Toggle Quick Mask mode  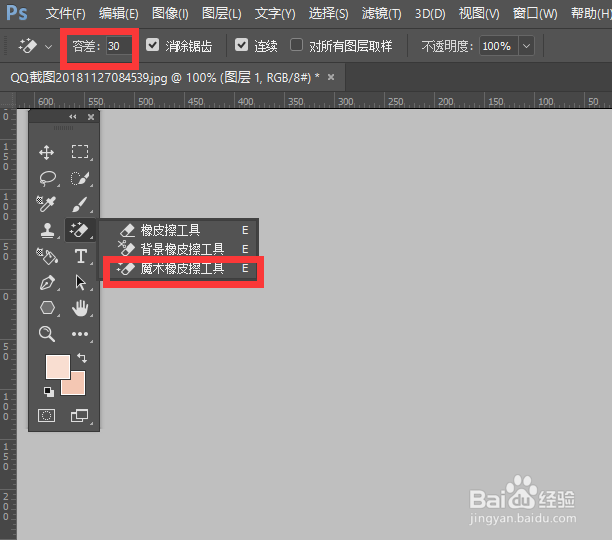pos(46,416)
